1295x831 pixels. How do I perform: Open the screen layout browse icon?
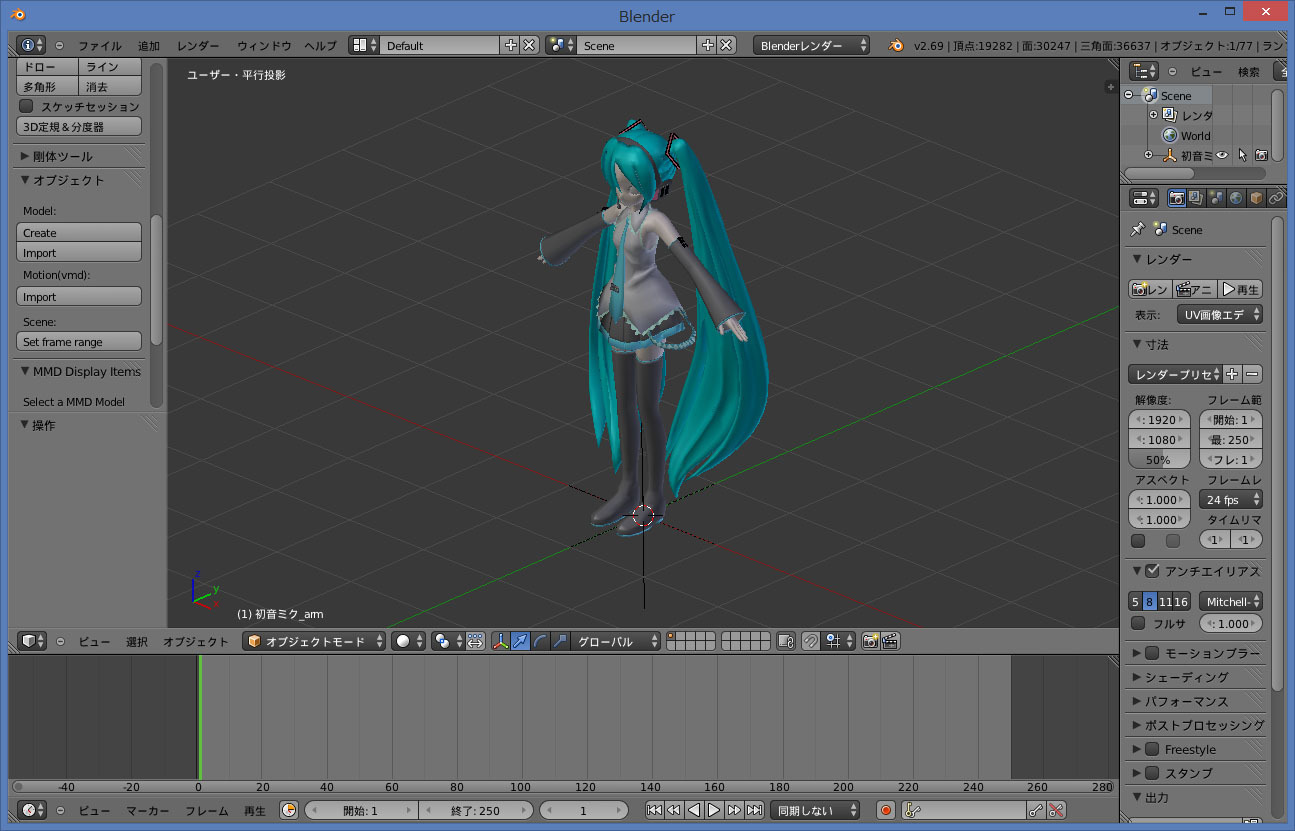pos(365,45)
